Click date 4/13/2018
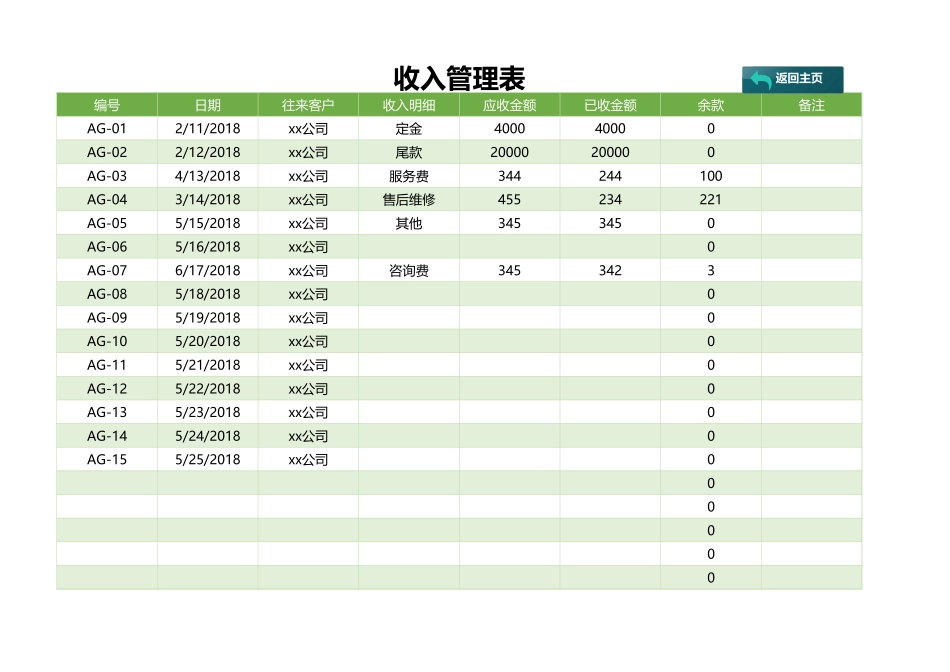950x672 pixels. (x=208, y=176)
